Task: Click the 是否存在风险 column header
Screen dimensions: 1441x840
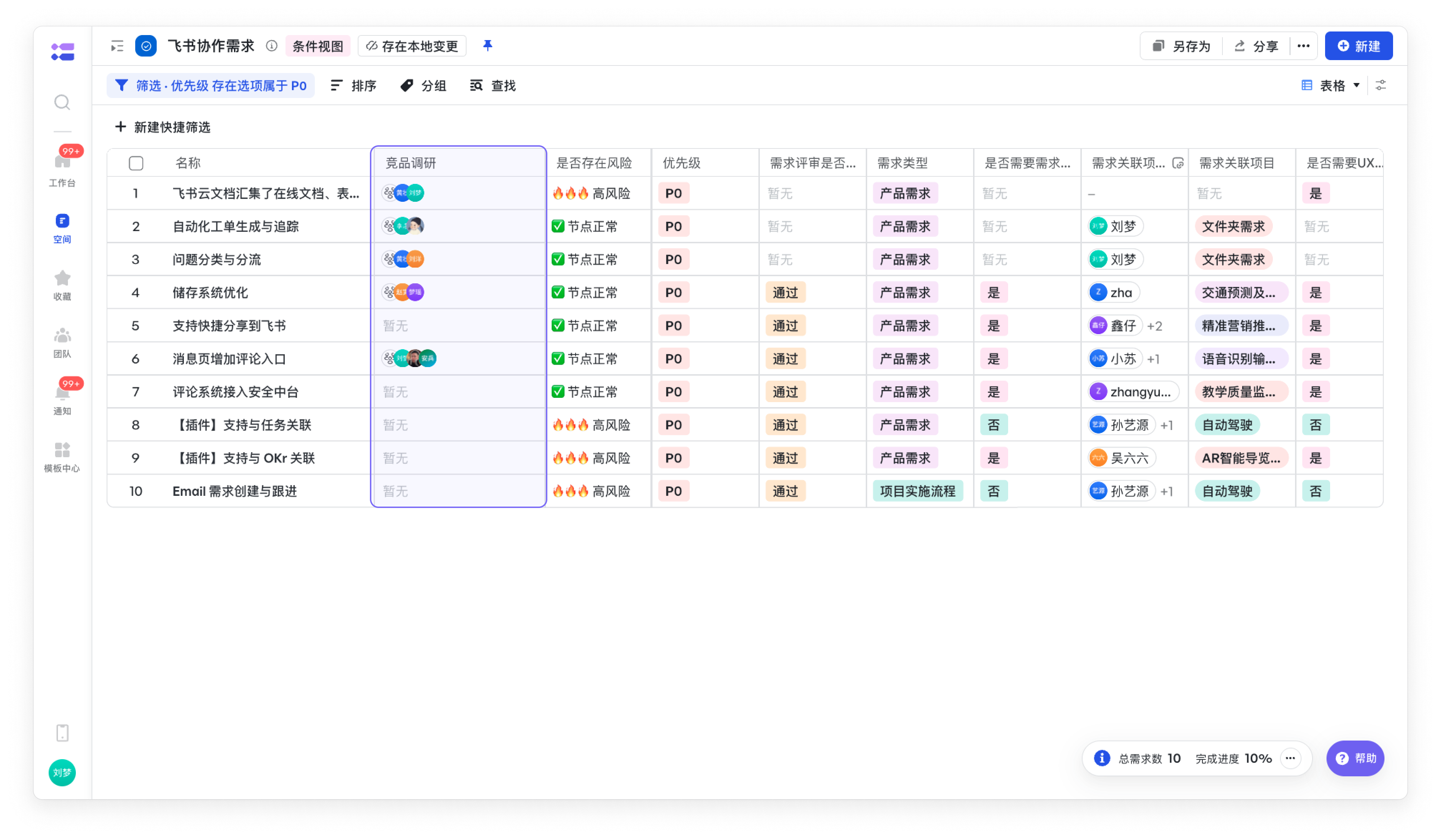Action: 595,163
